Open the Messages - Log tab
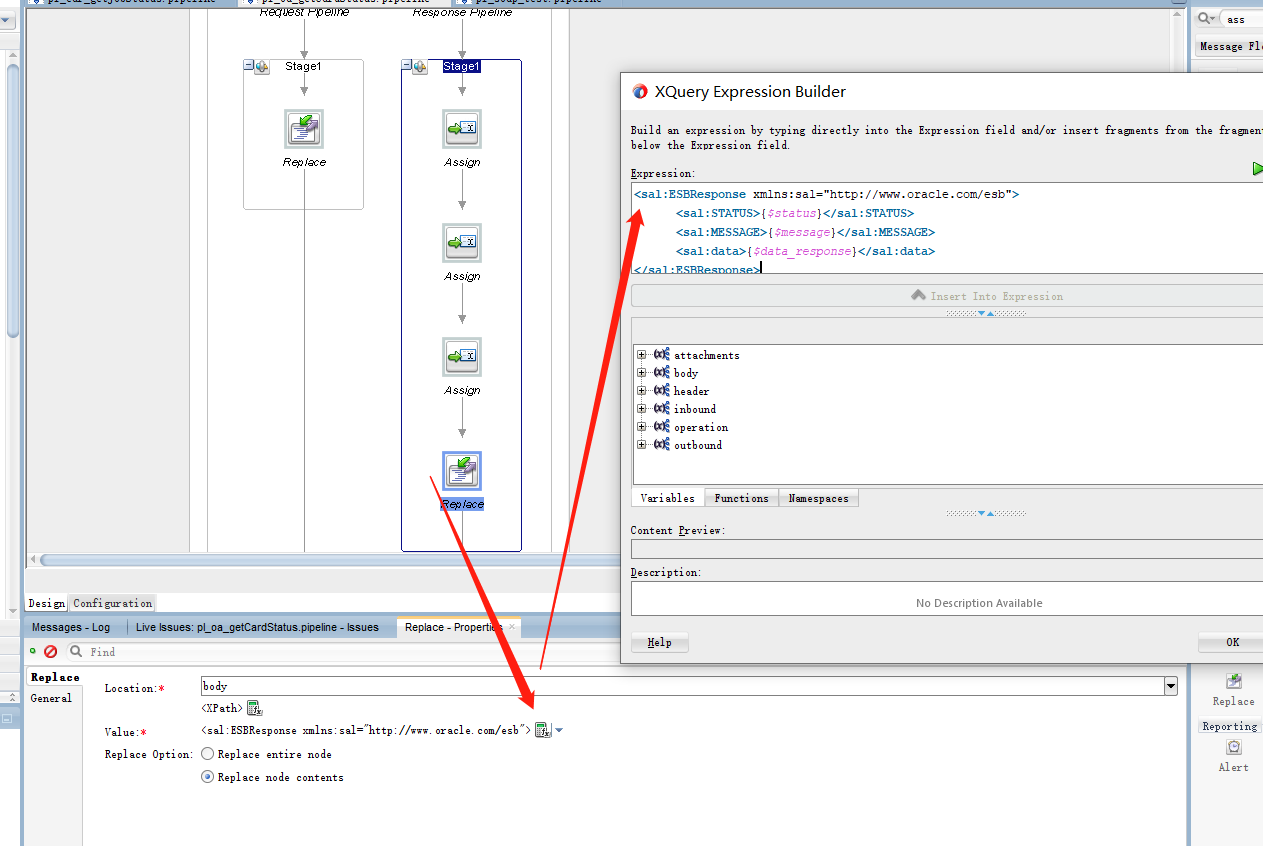 [x=71, y=627]
